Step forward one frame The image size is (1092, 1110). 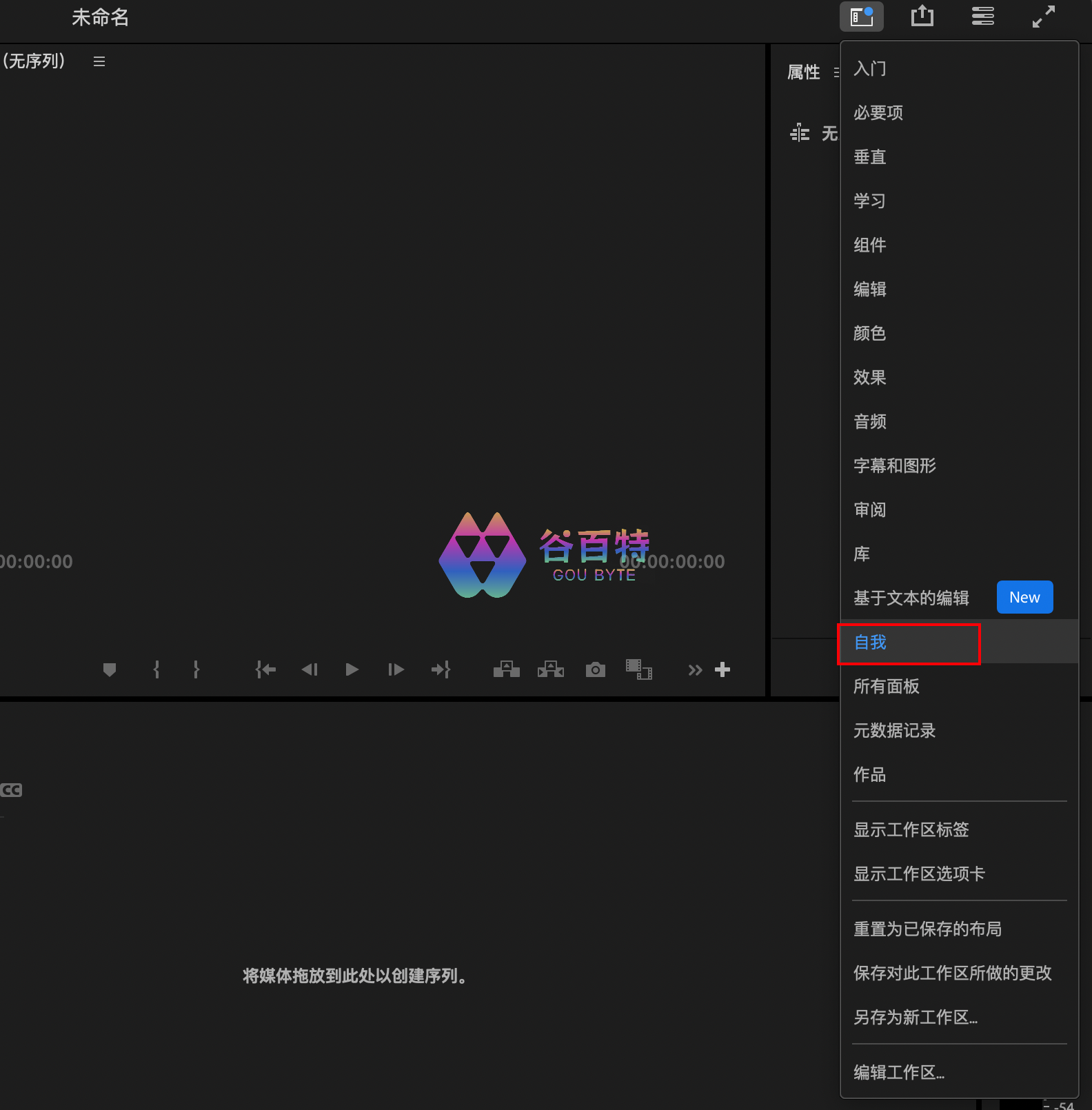coord(396,669)
